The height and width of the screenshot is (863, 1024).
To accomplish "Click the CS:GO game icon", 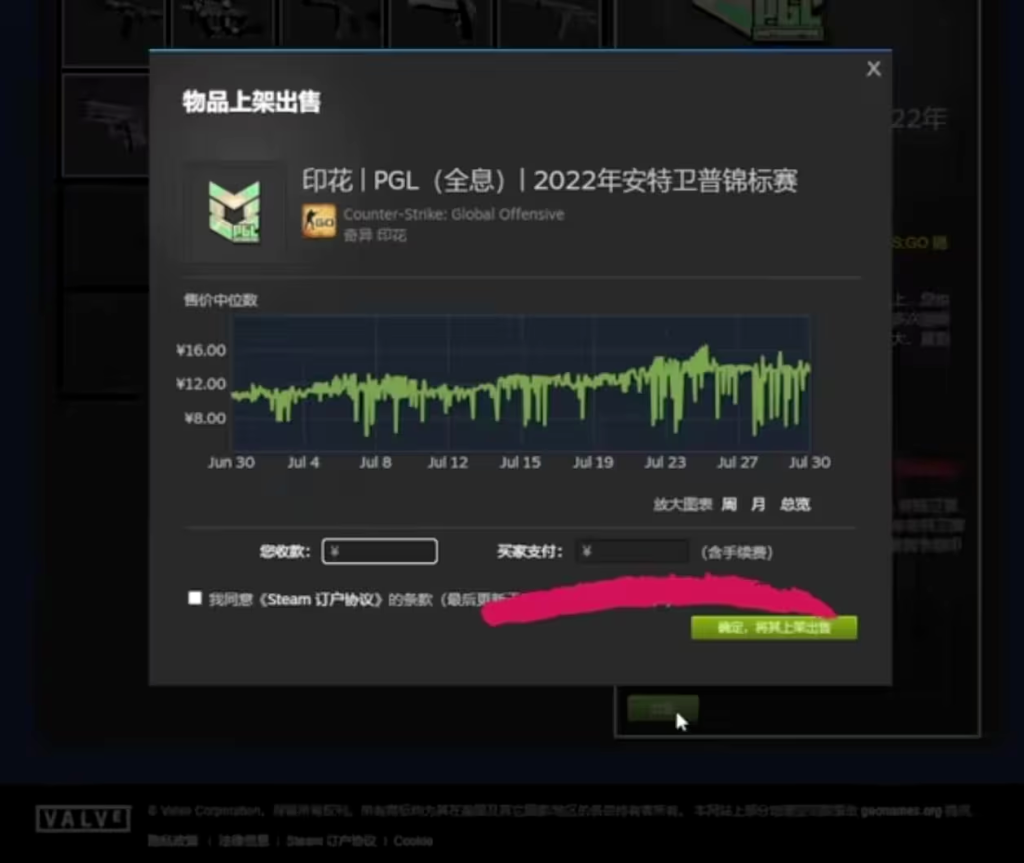I will click(319, 221).
